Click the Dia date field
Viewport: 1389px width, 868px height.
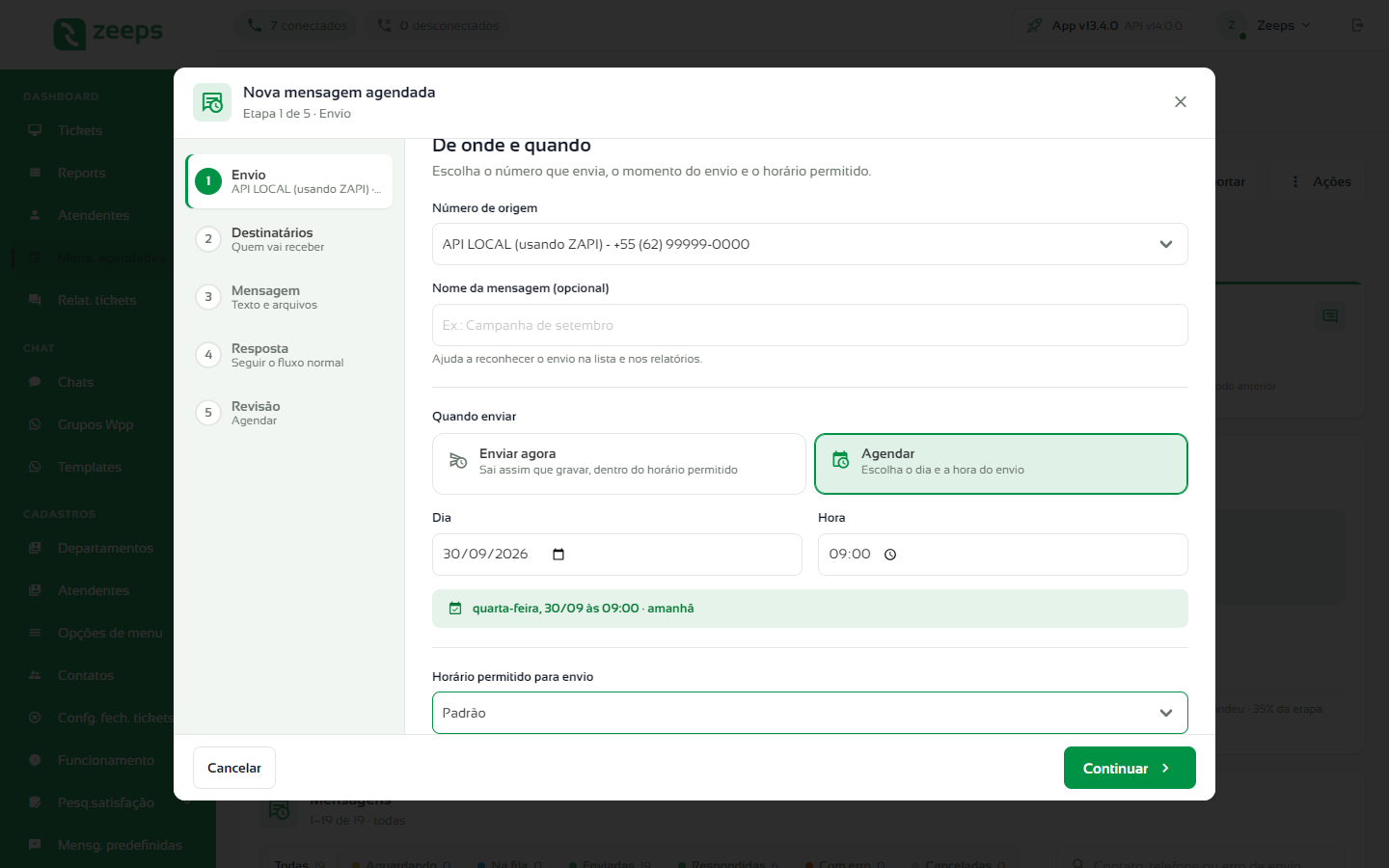pos(617,555)
